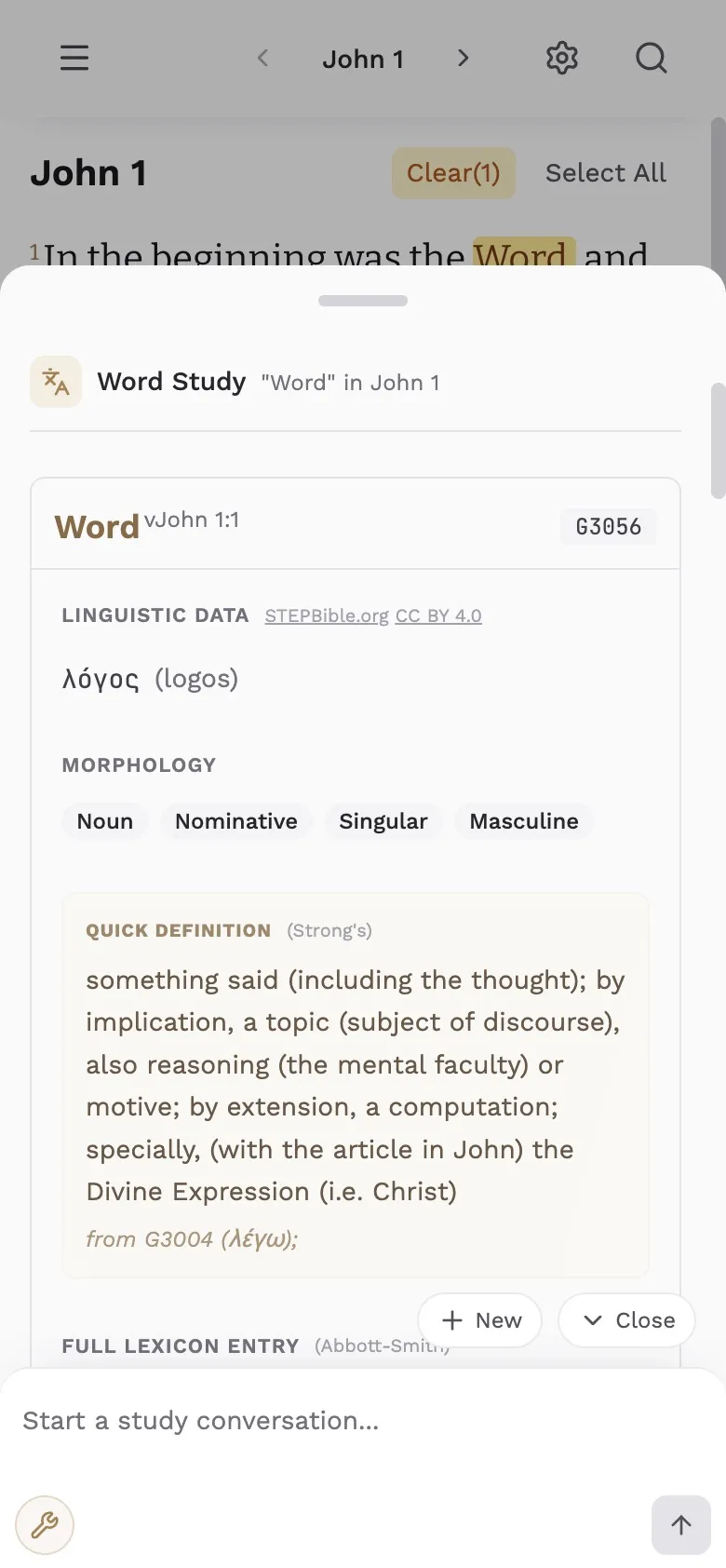
Task: Open the hamburger menu
Action: (74, 59)
